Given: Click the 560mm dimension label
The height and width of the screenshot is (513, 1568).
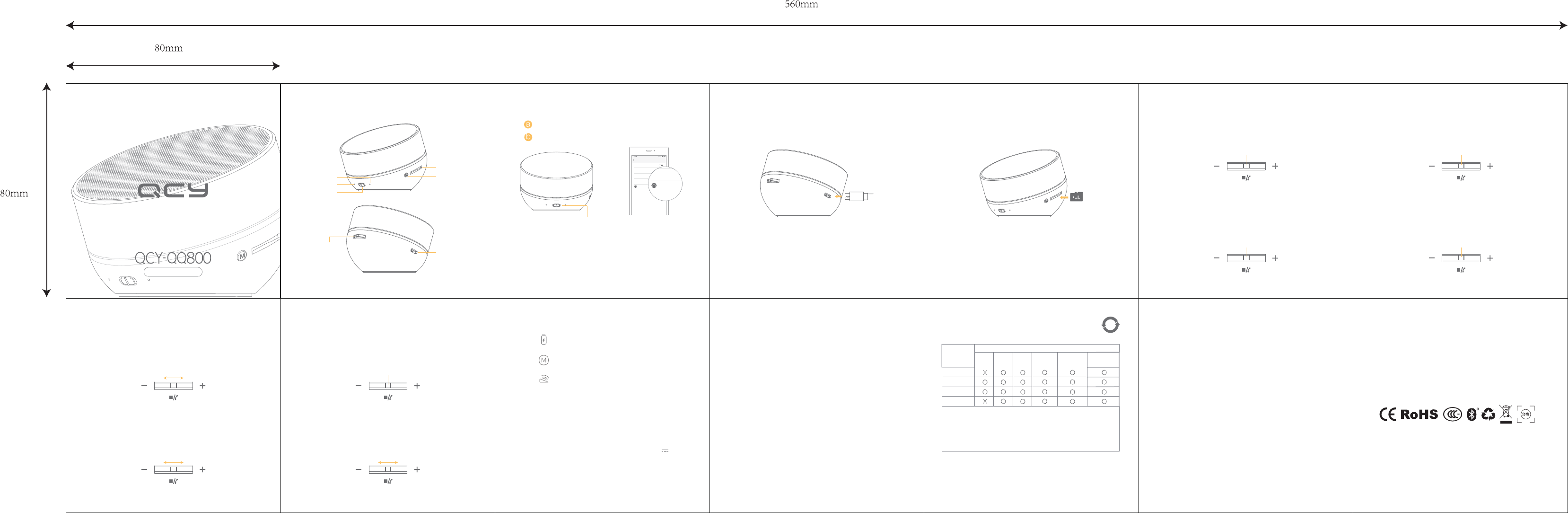Looking at the screenshot, I should [801, 5].
